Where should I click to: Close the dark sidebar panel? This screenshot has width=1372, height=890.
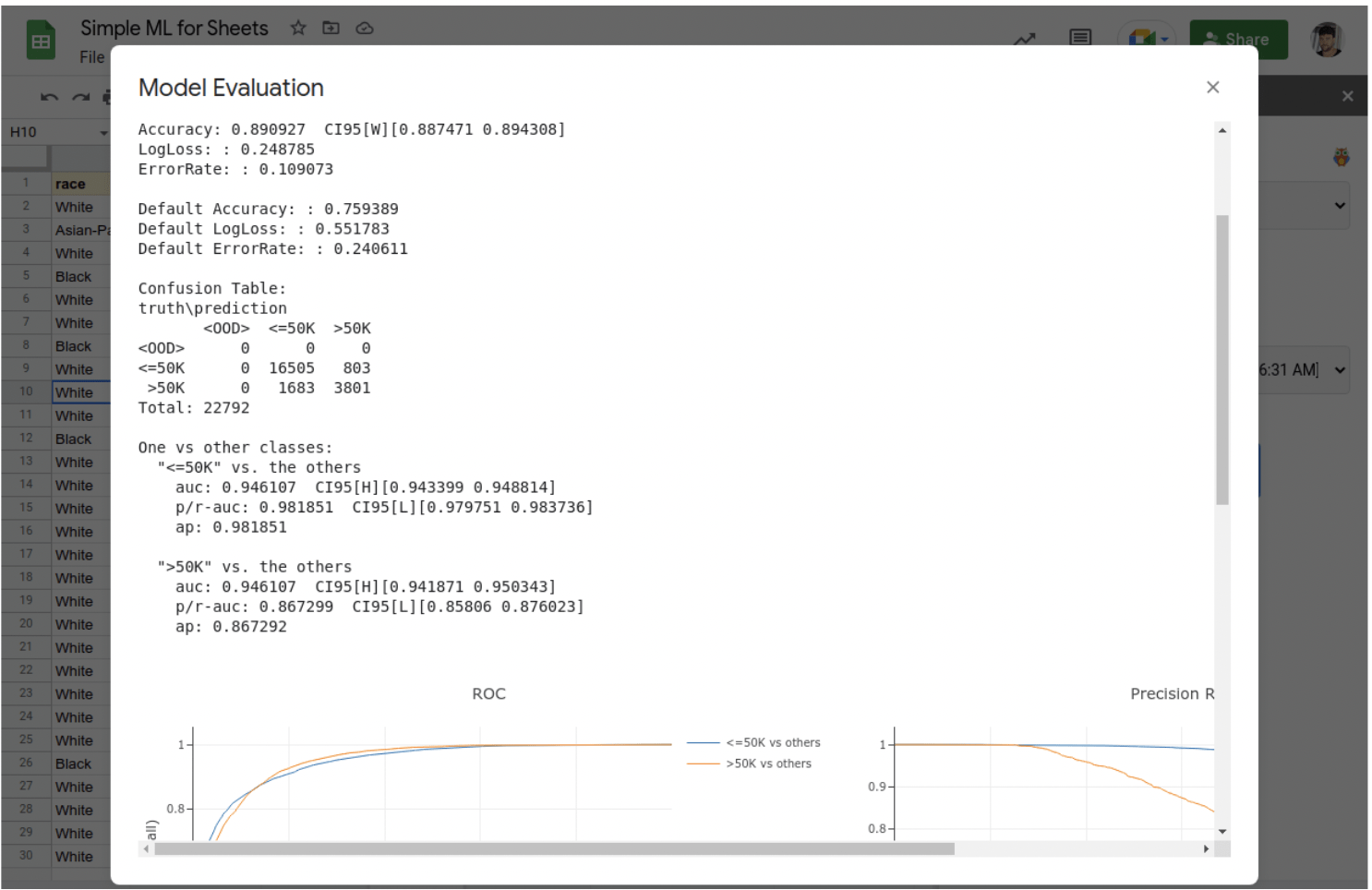[1347, 96]
